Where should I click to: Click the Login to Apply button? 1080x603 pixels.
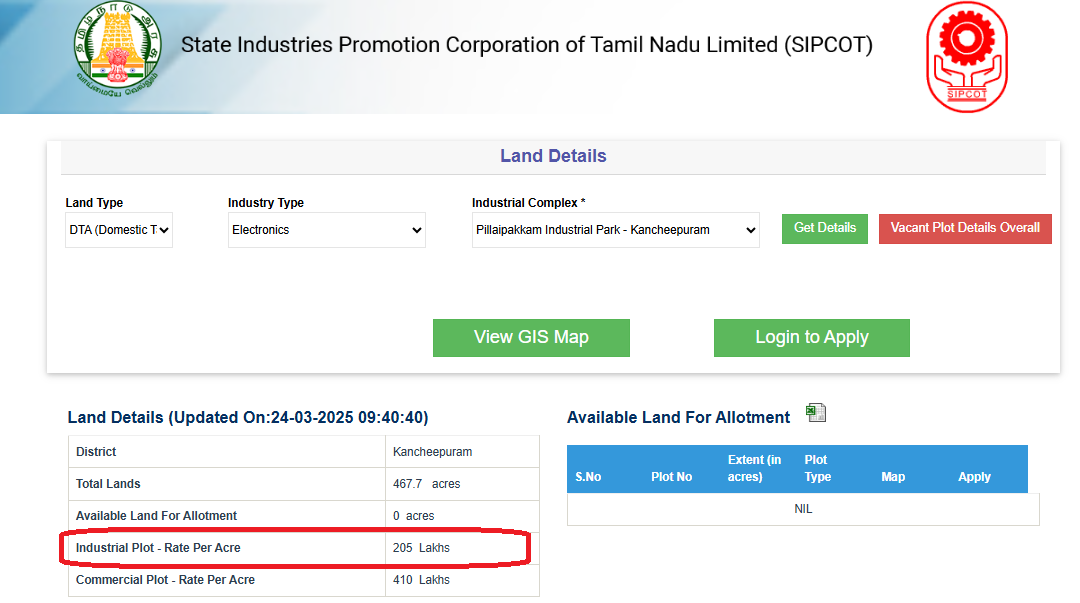click(x=811, y=338)
